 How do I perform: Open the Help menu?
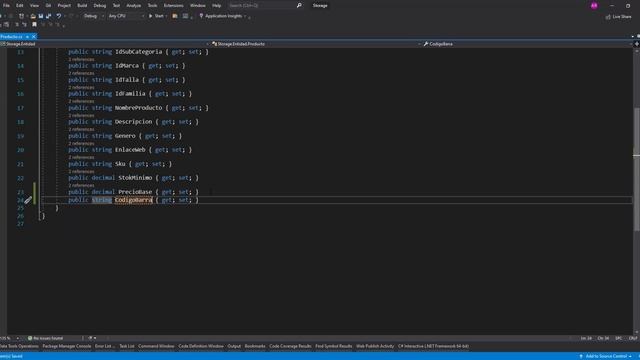coord(216,5)
